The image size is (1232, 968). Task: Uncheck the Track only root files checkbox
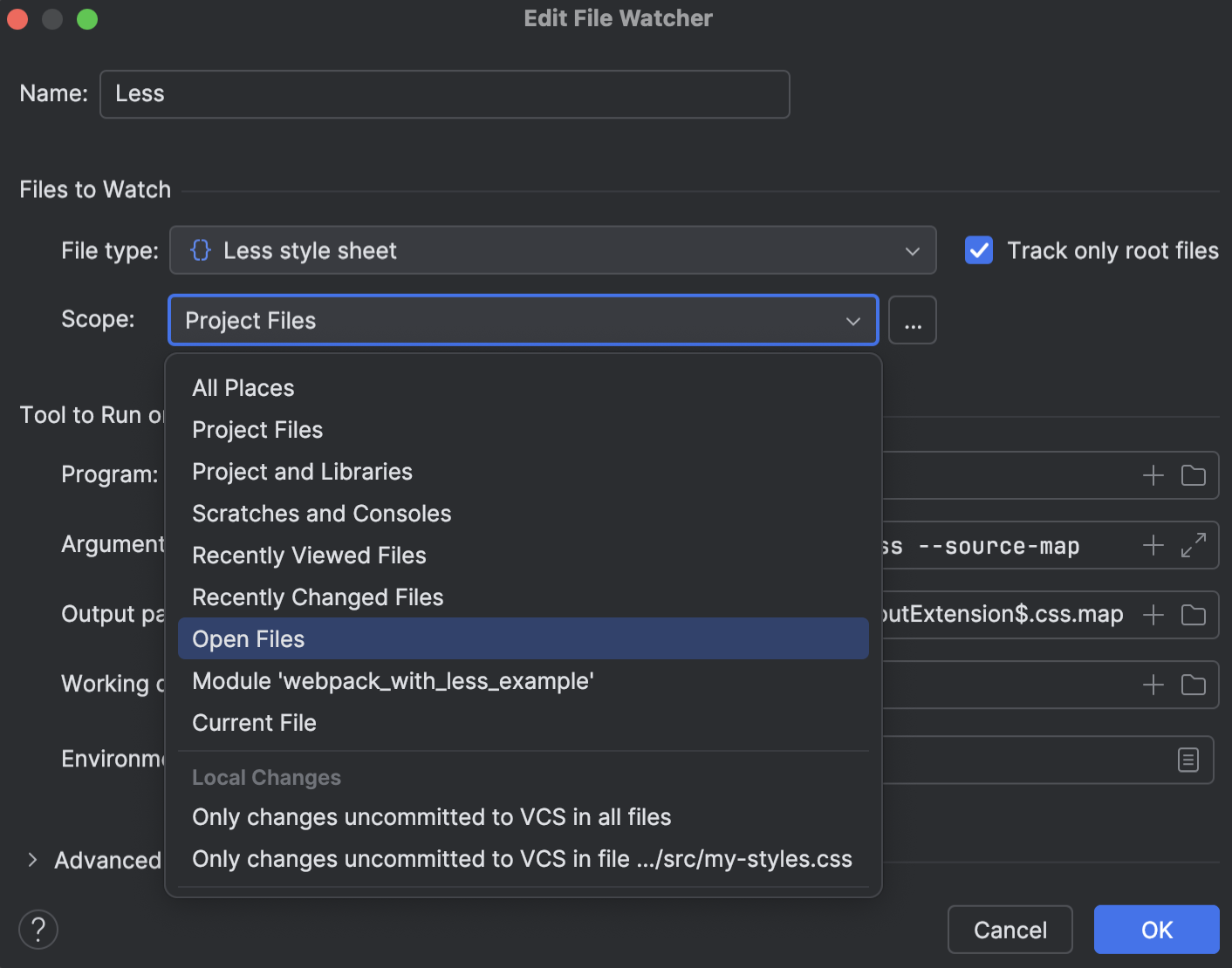pyautogui.click(x=978, y=250)
